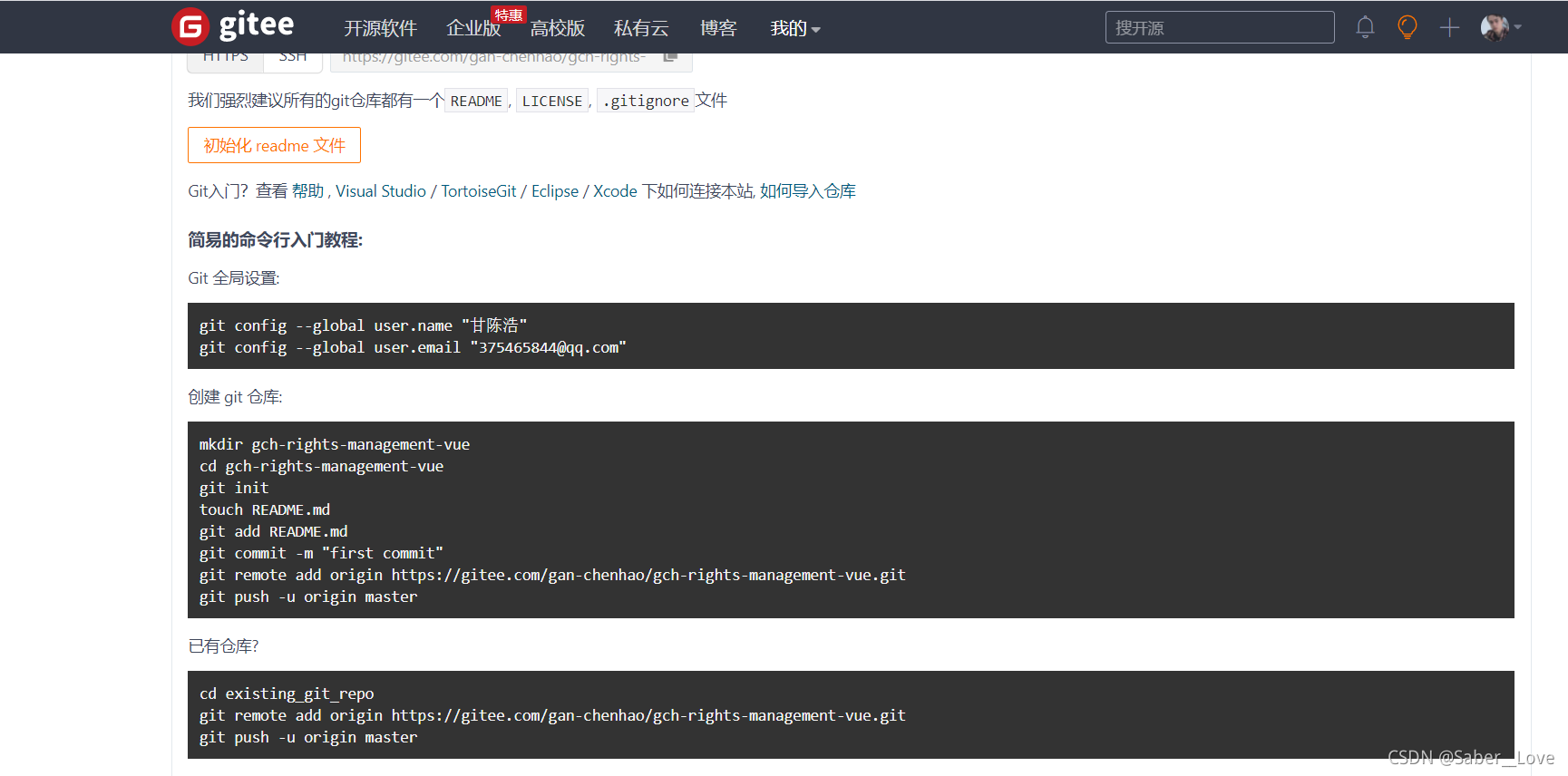This screenshot has height=776, width=1568.
Task: Click the plus create icon
Action: point(1449,27)
